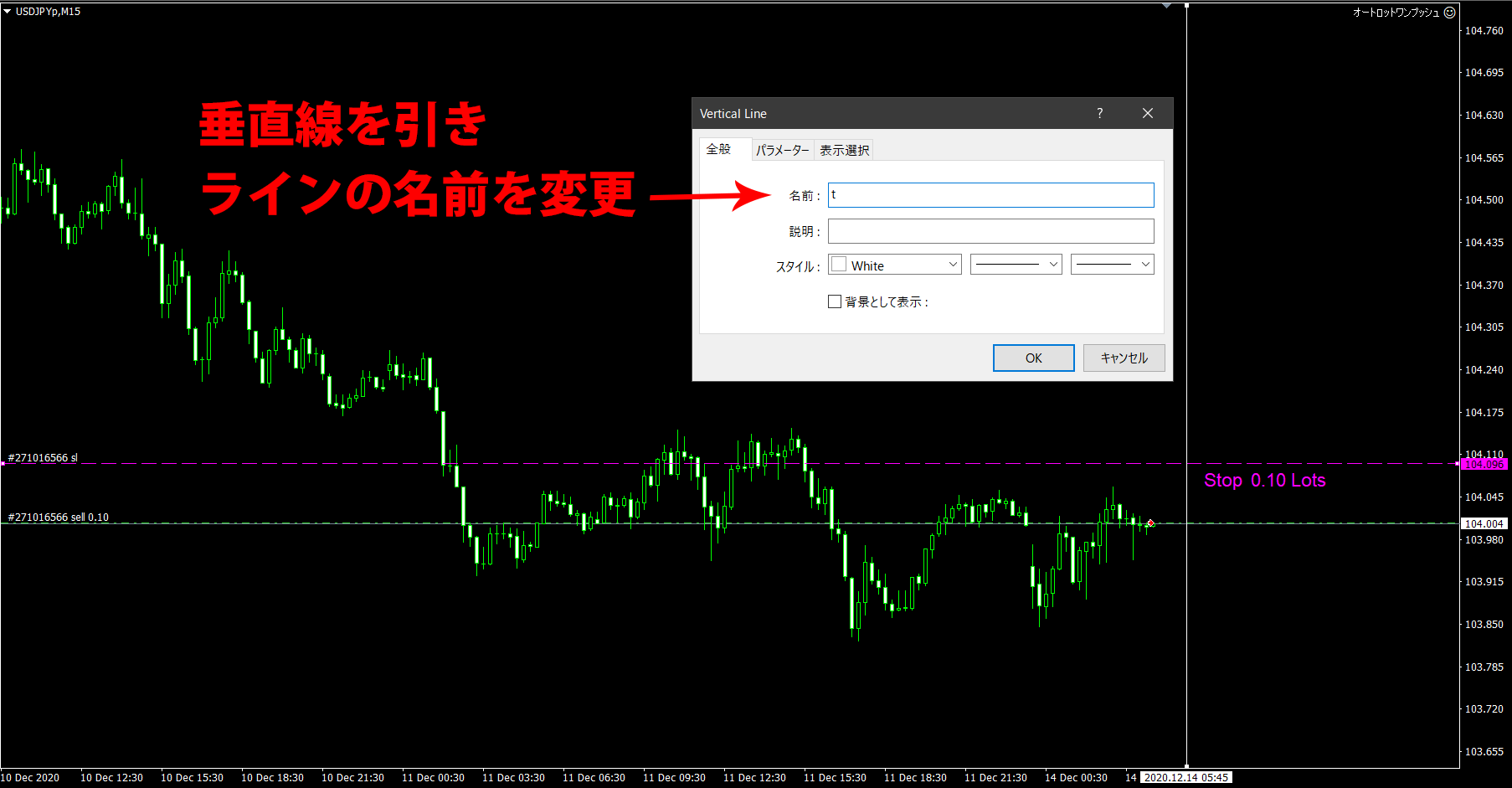
Task: Click the magenta 104.096 price tag
Action: click(1484, 464)
